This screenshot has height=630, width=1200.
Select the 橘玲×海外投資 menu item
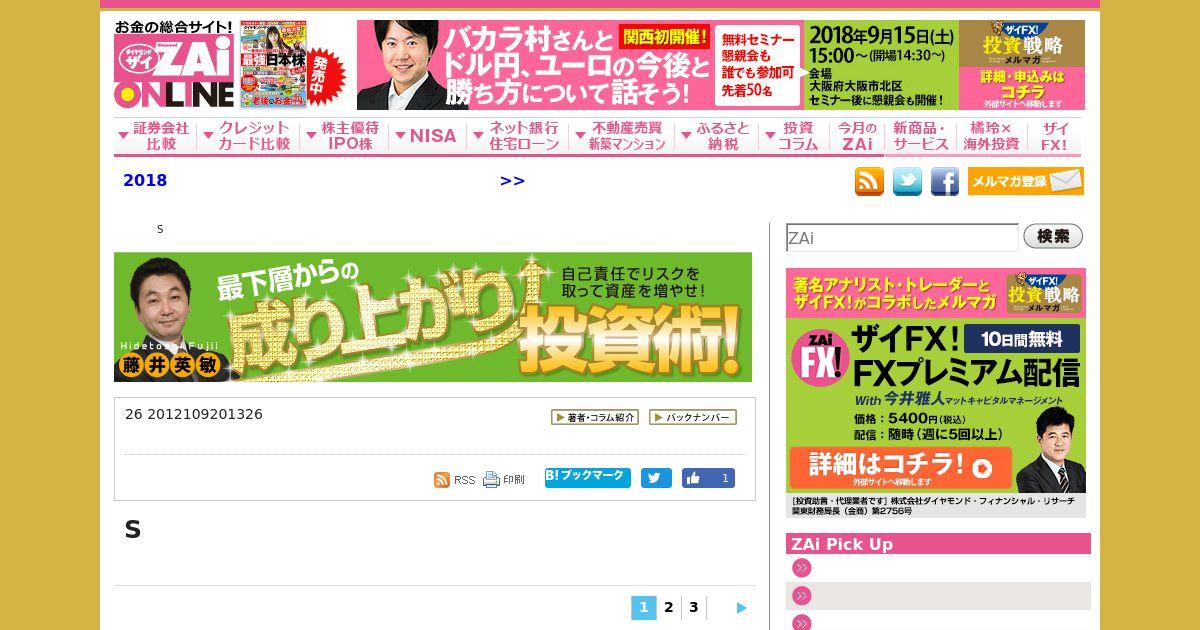coord(992,136)
